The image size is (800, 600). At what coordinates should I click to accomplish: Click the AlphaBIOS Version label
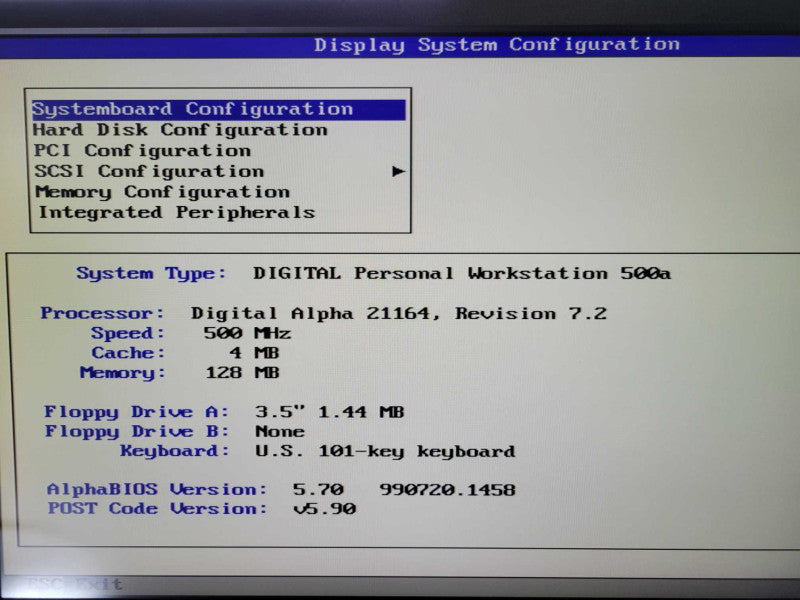(x=157, y=490)
